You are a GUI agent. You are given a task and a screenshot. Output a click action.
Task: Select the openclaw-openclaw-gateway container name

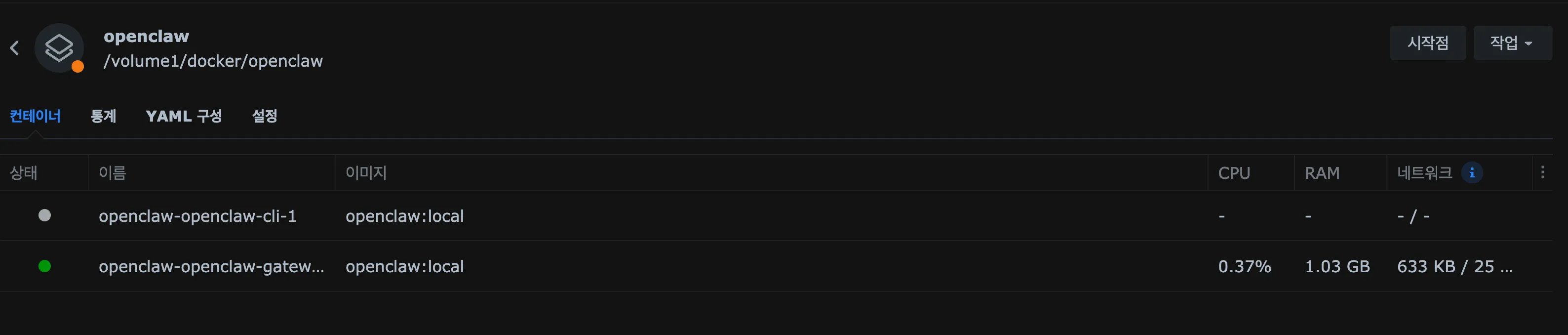(211, 267)
